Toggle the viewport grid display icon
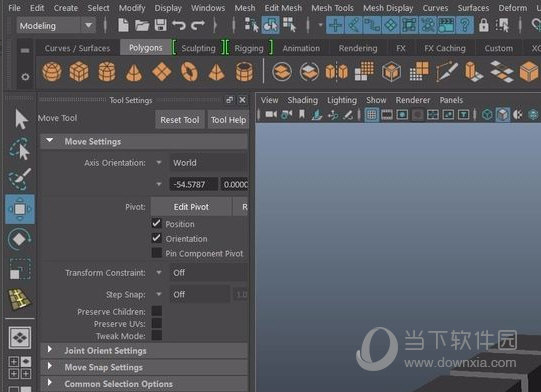541x392 pixels. 372,115
